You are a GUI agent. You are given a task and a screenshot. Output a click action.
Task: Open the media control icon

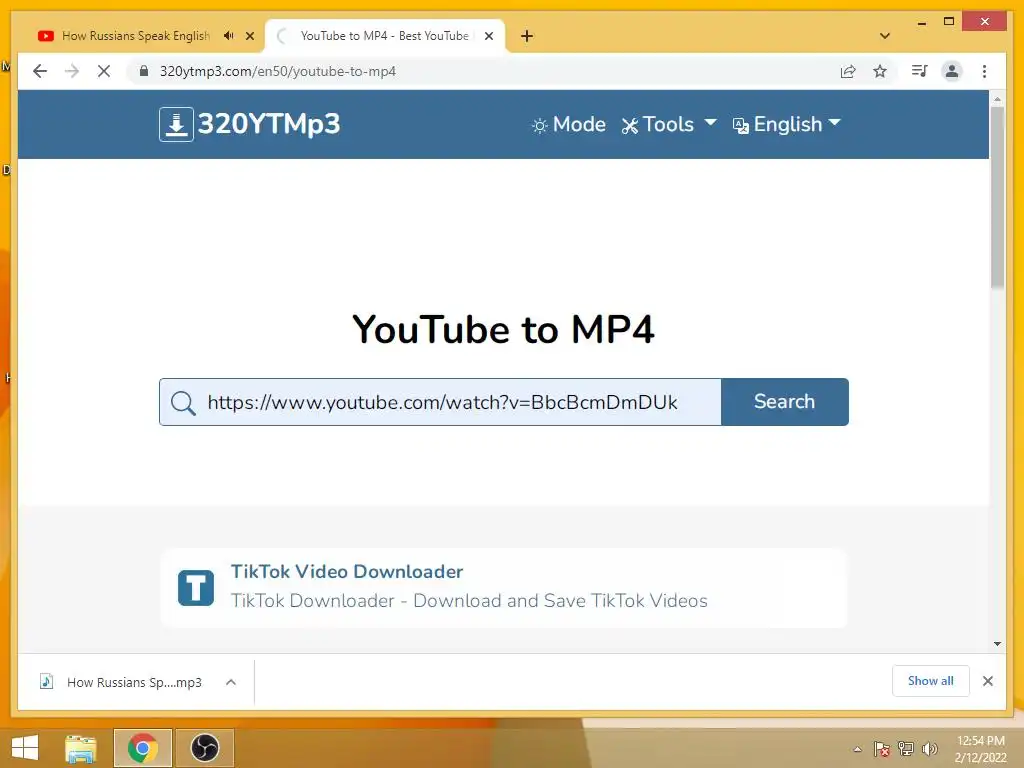click(x=920, y=71)
